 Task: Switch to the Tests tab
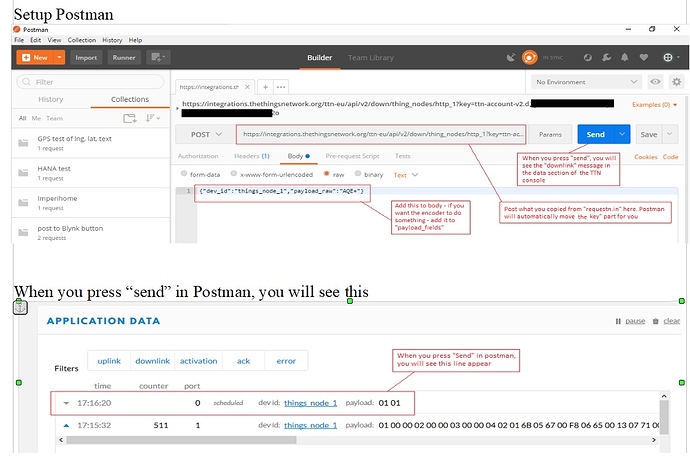(x=402, y=156)
